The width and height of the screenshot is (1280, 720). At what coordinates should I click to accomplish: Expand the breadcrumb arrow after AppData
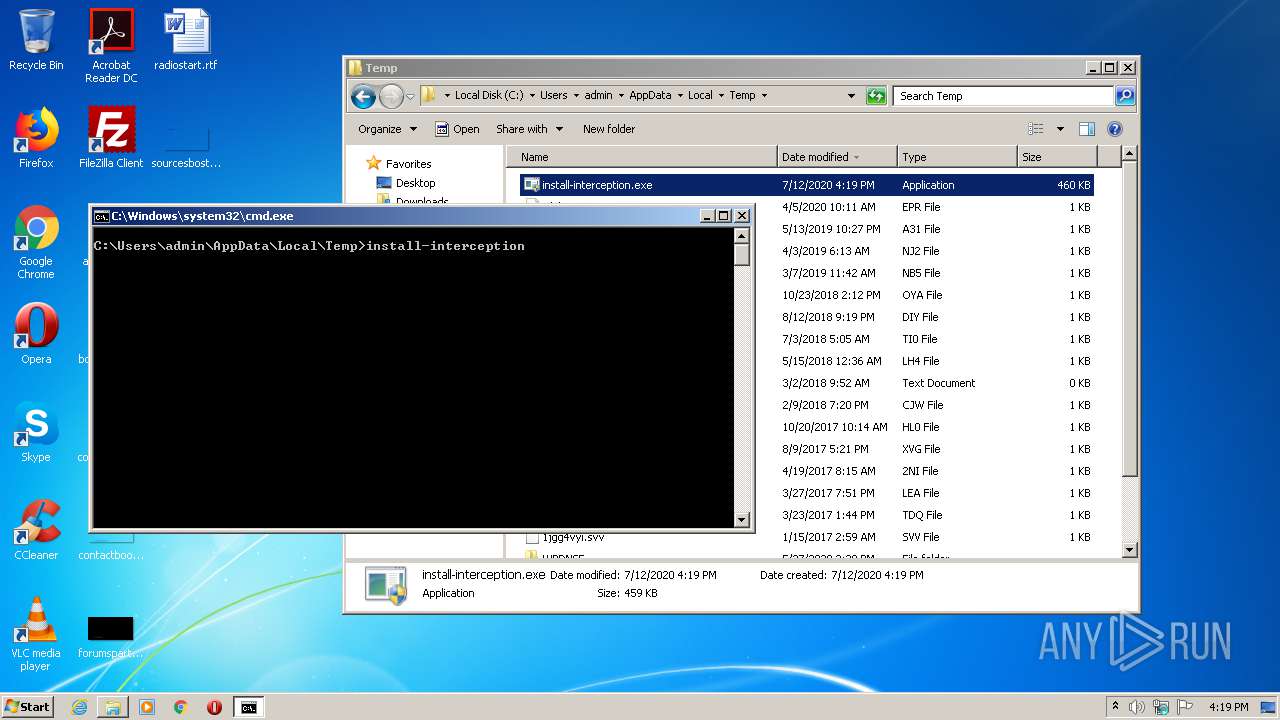coord(680,96)
